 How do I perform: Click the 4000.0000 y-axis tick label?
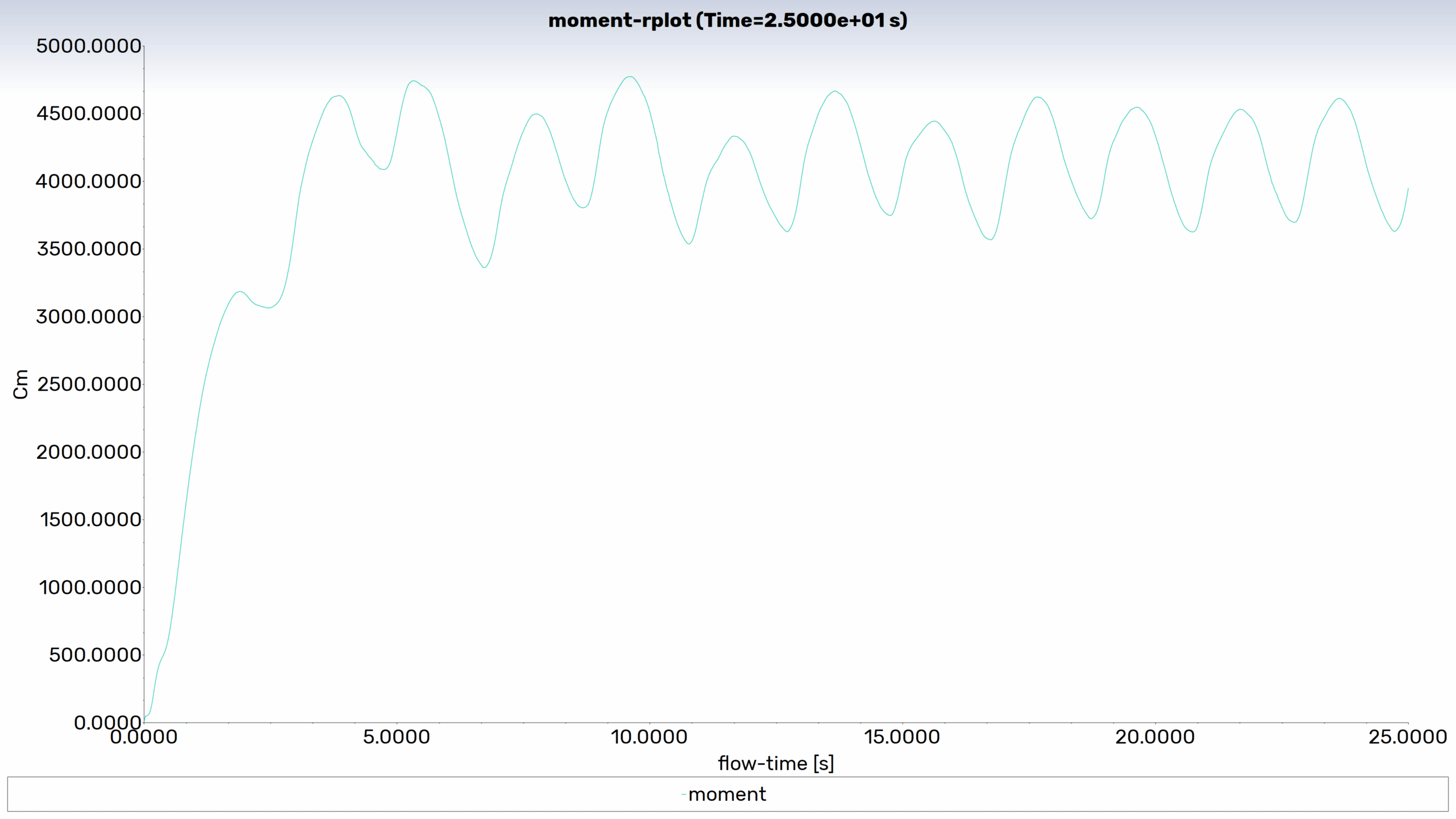click(x=89, y=181)
